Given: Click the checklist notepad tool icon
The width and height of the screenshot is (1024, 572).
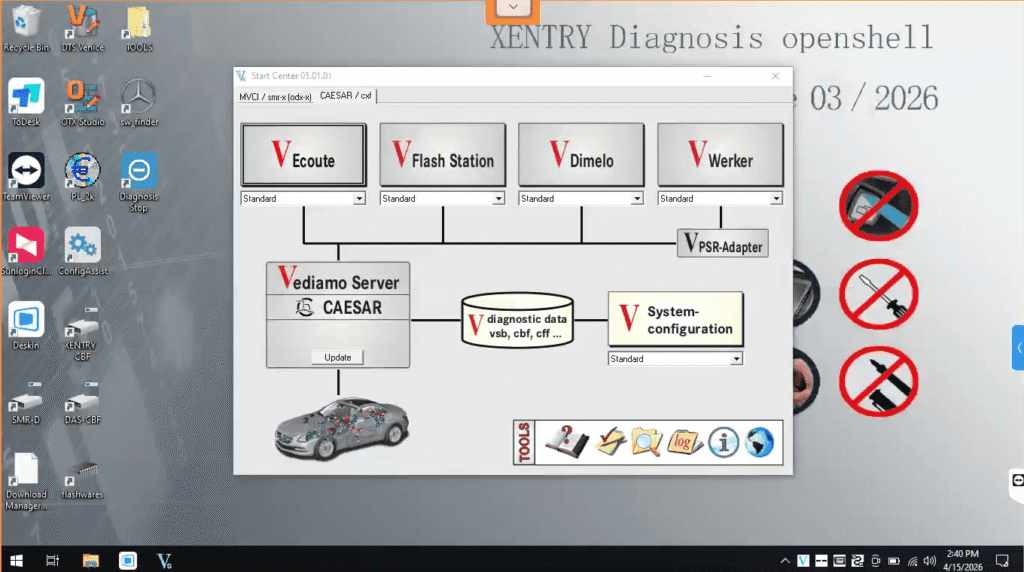Looking at the screenshot, I should pos(610,441).
